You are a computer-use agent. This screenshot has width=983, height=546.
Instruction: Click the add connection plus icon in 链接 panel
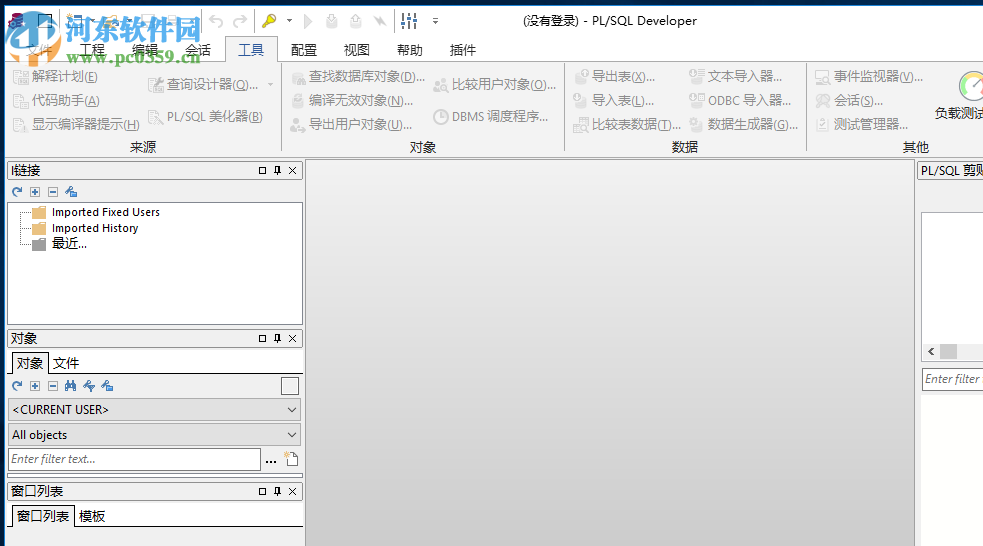35,192
